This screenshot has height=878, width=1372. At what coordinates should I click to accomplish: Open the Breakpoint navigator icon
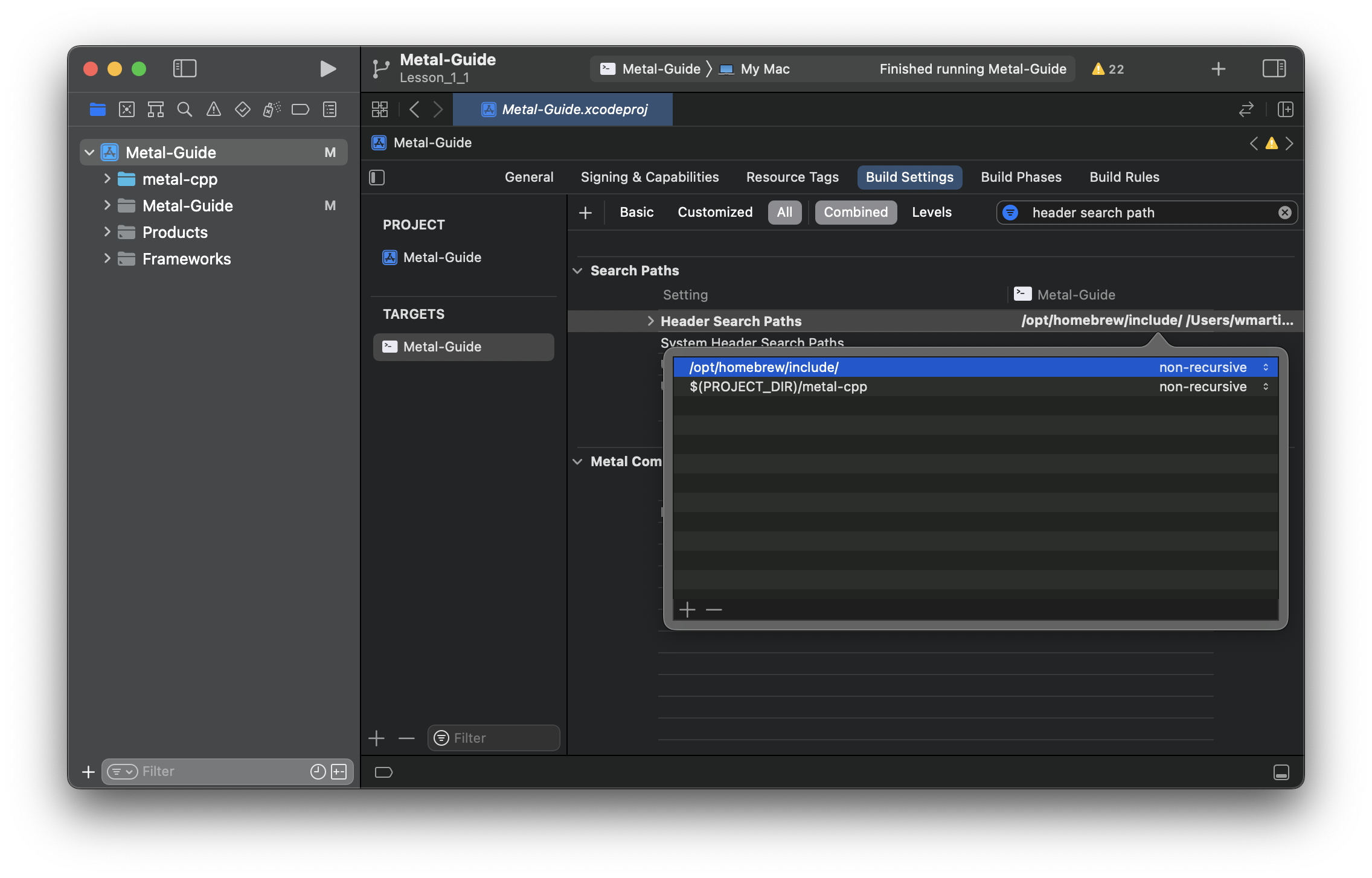(300, 109)
